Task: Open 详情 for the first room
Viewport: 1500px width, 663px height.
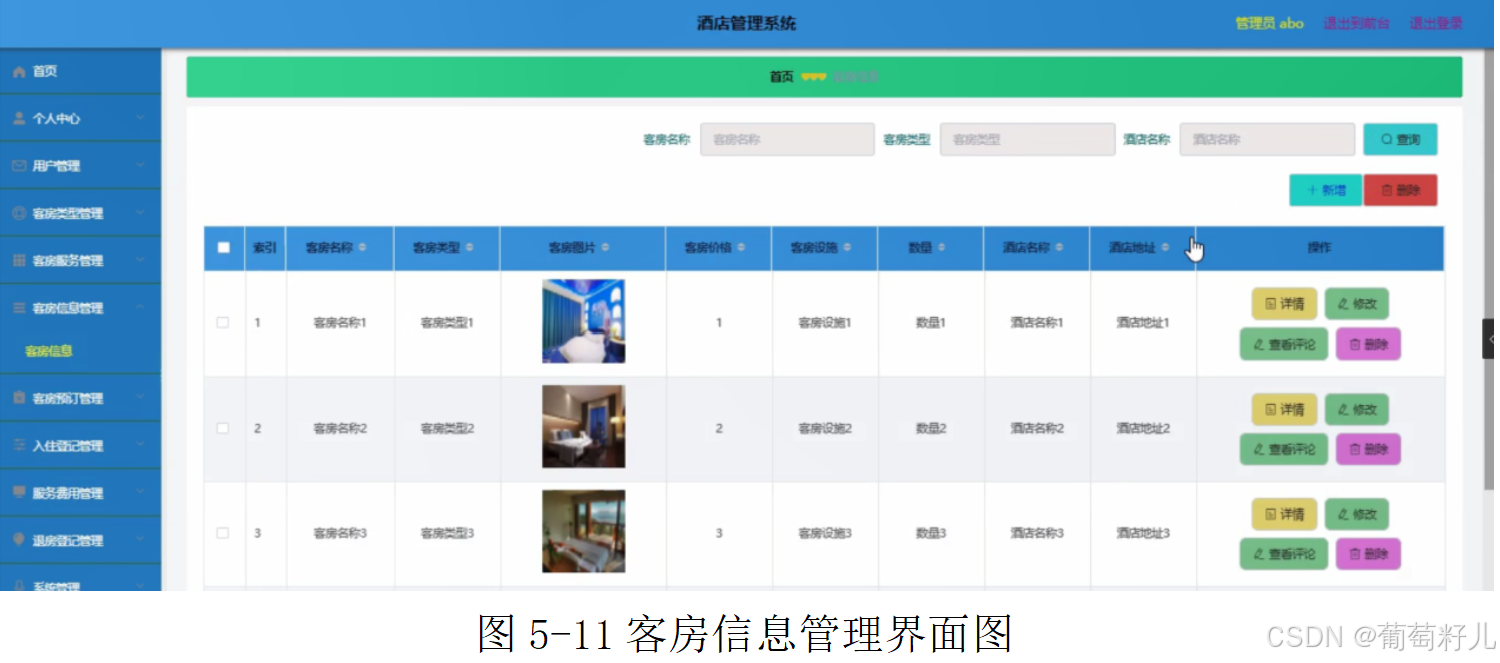Action: (1284, 303)
